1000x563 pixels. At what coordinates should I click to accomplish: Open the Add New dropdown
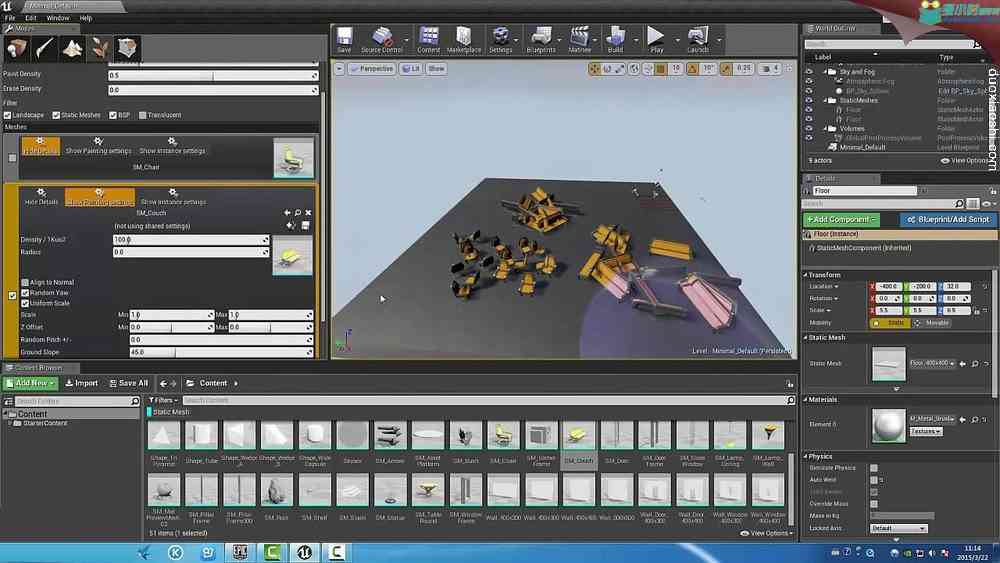(x=30, y=383)
